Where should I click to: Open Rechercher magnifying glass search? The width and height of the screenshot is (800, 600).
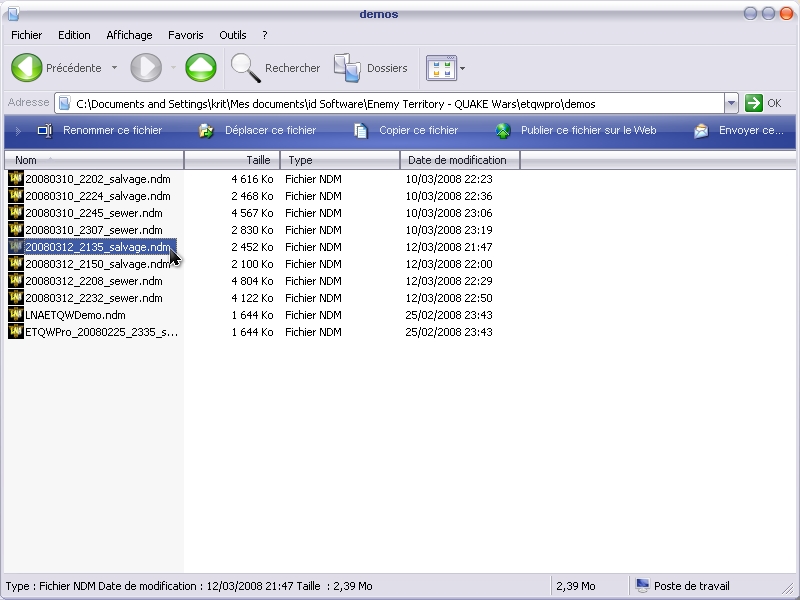coord(245,68)
